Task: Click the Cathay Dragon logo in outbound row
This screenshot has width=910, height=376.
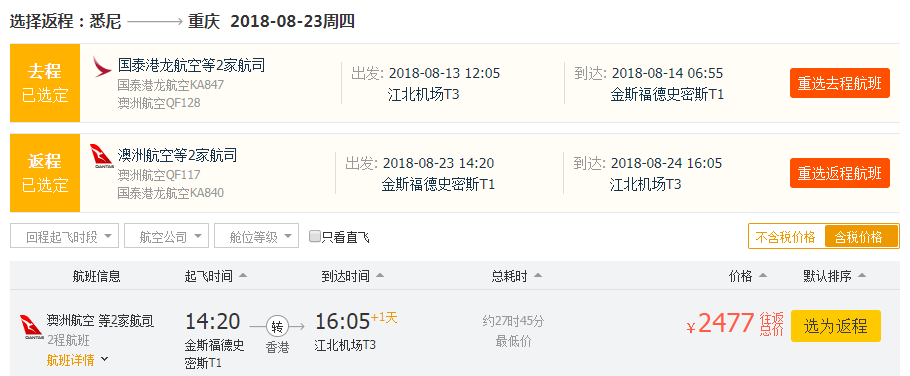Action: pos(102,66)
